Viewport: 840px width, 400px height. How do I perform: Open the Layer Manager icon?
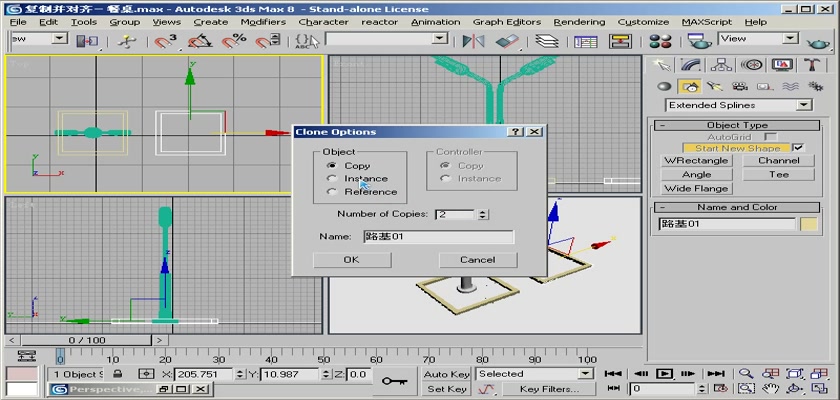546,41
